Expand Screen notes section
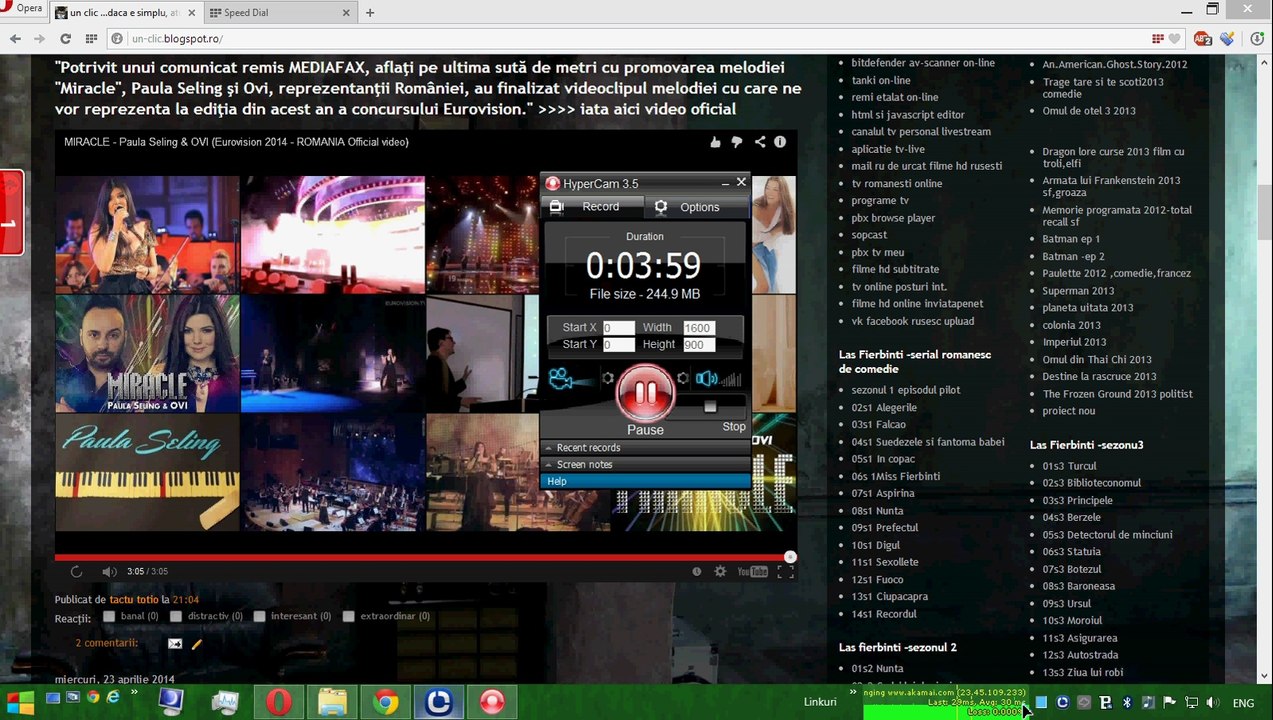The height and width of the screenshot is (720, 1273). 645,465
